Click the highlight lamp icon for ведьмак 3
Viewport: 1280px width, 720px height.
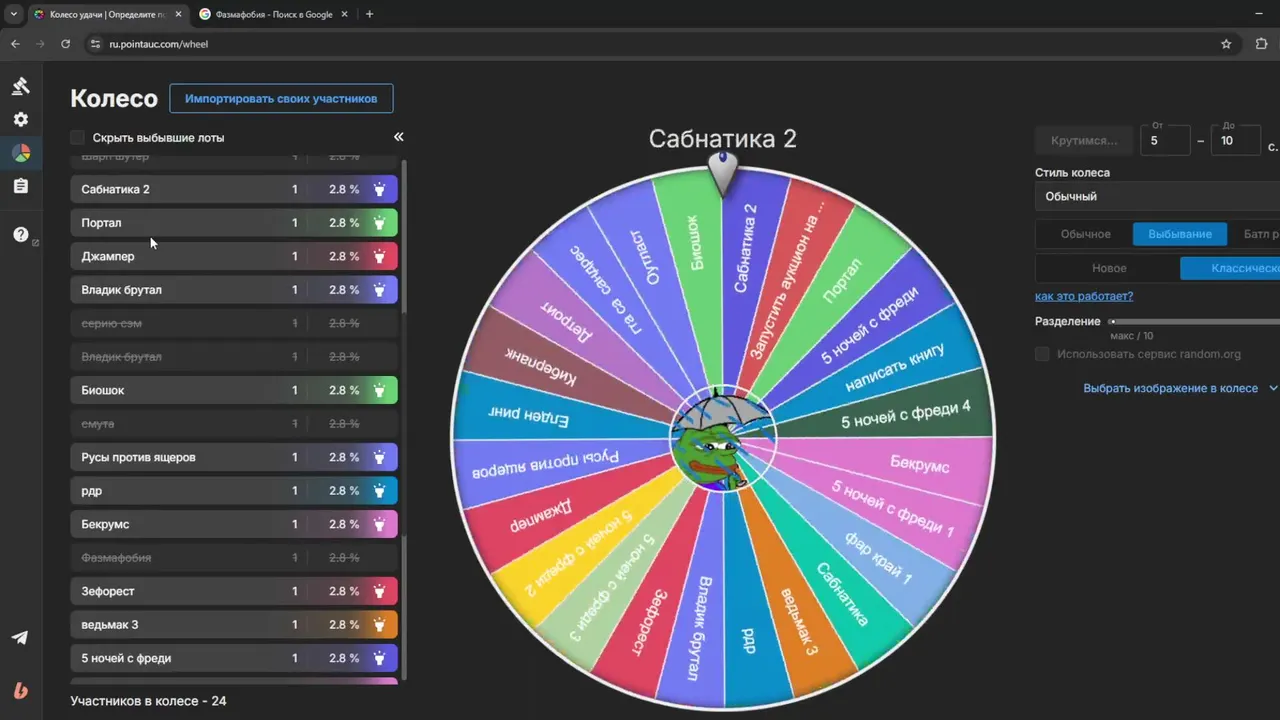pos(380,625)
